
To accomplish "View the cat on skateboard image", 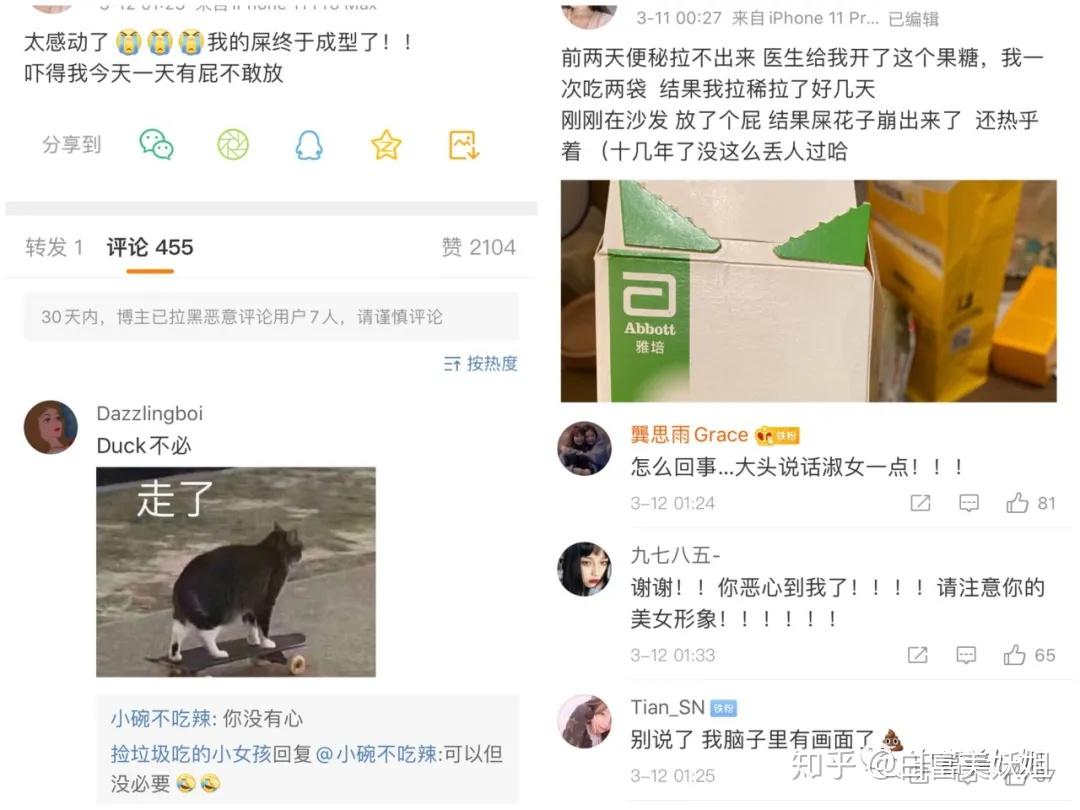I will [236, 572].
